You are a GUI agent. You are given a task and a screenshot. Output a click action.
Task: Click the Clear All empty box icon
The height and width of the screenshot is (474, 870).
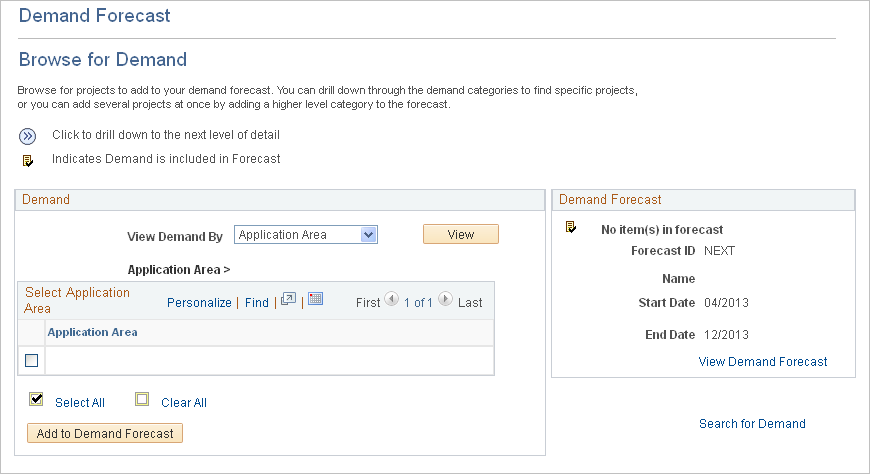click(142, 399)
